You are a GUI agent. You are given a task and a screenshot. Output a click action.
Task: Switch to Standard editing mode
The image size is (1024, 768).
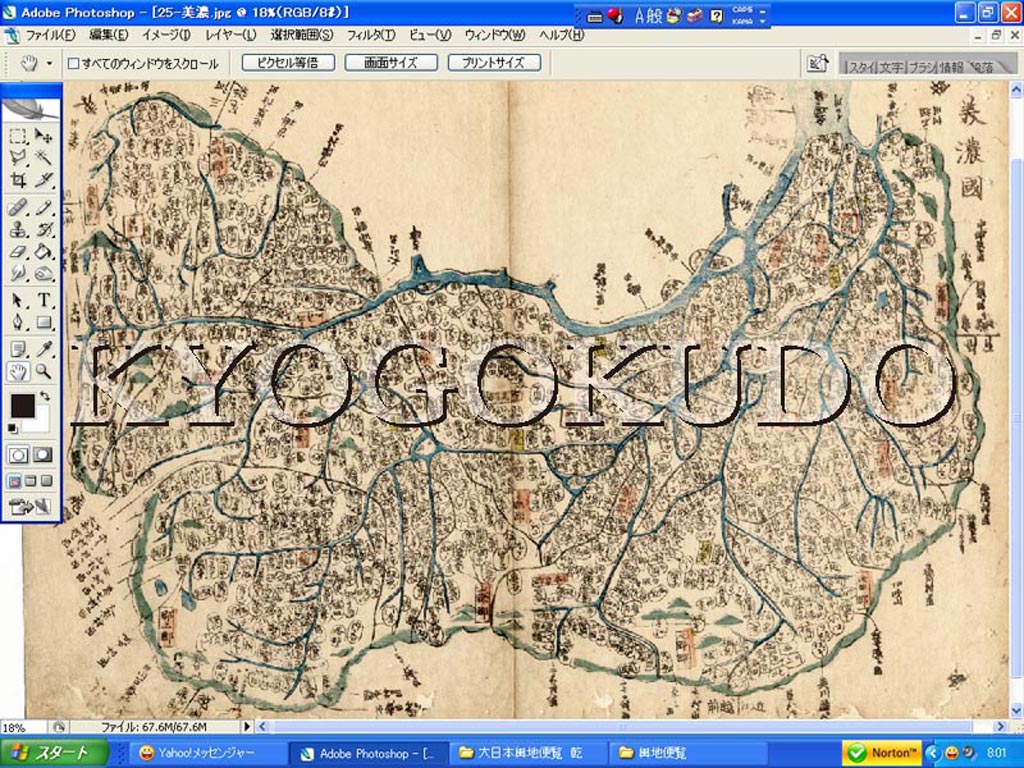pos(18,455)
